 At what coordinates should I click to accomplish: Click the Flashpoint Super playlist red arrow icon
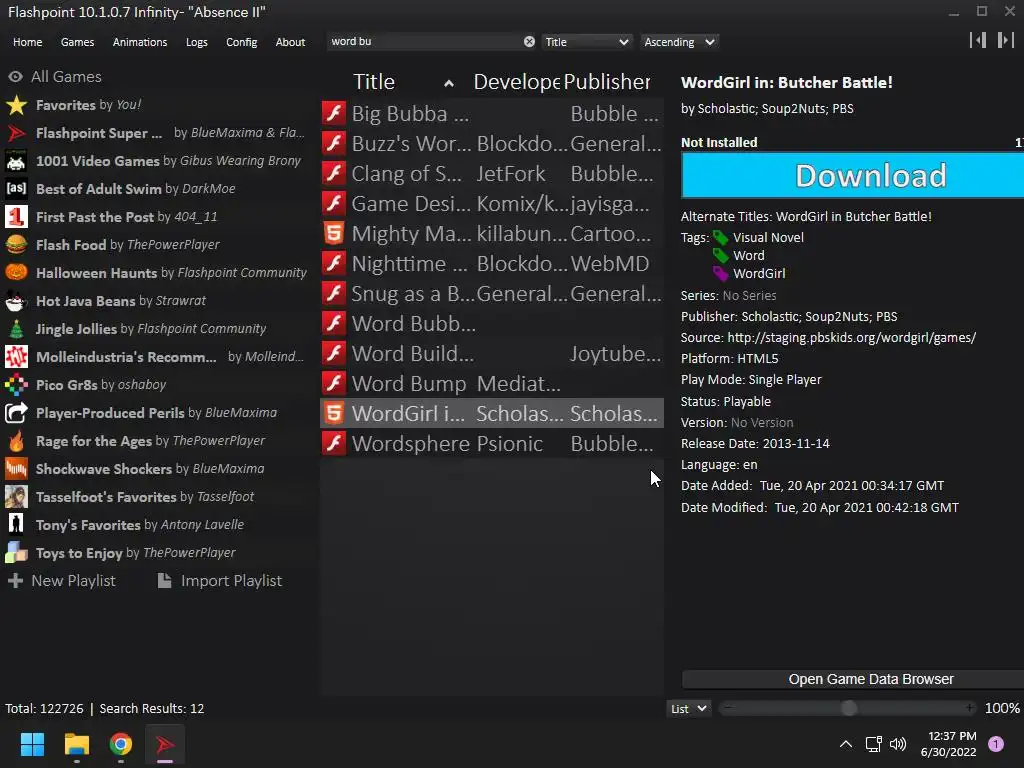pos(16,133)
